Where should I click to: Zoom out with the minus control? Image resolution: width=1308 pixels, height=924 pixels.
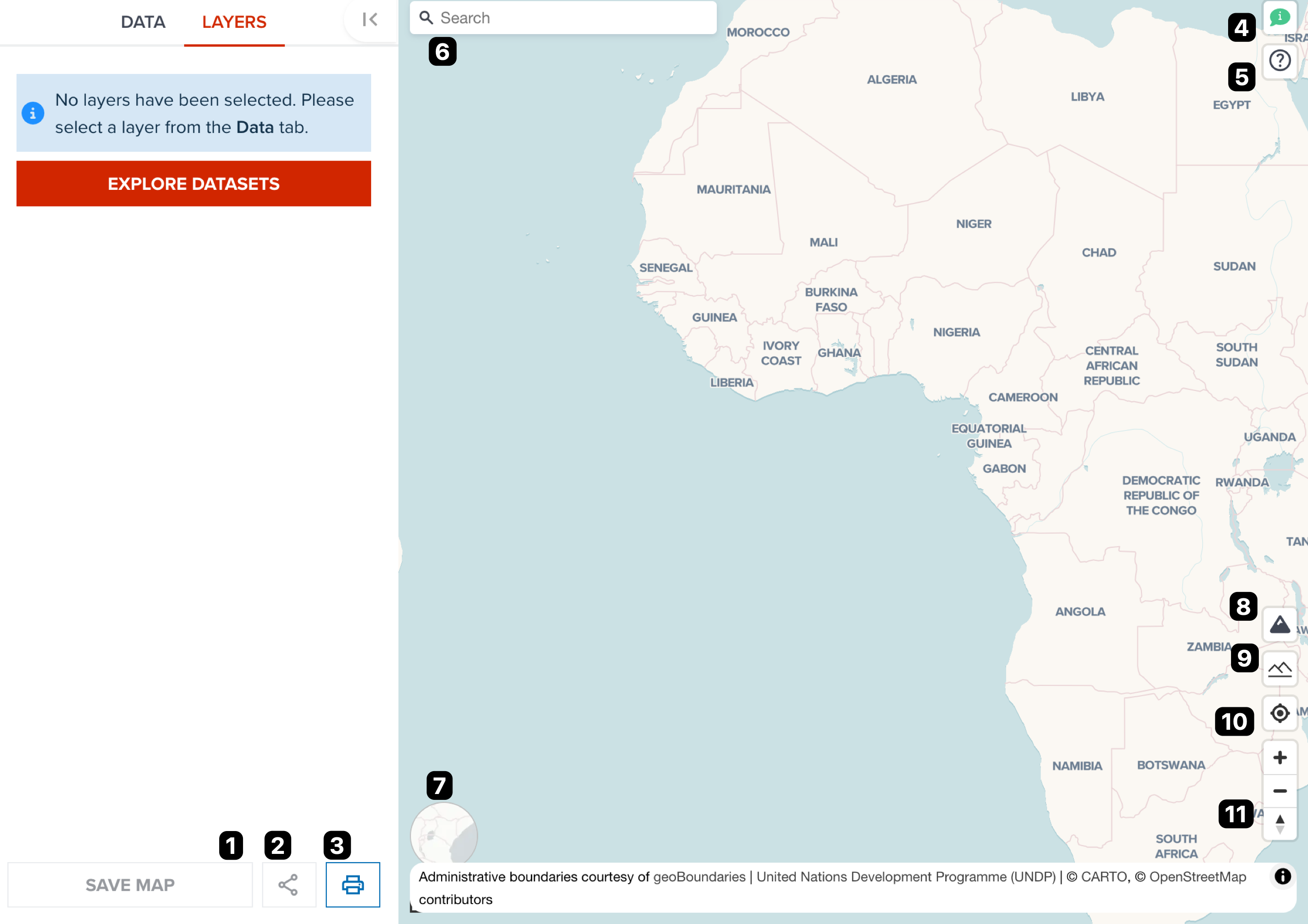(1280, 791)
